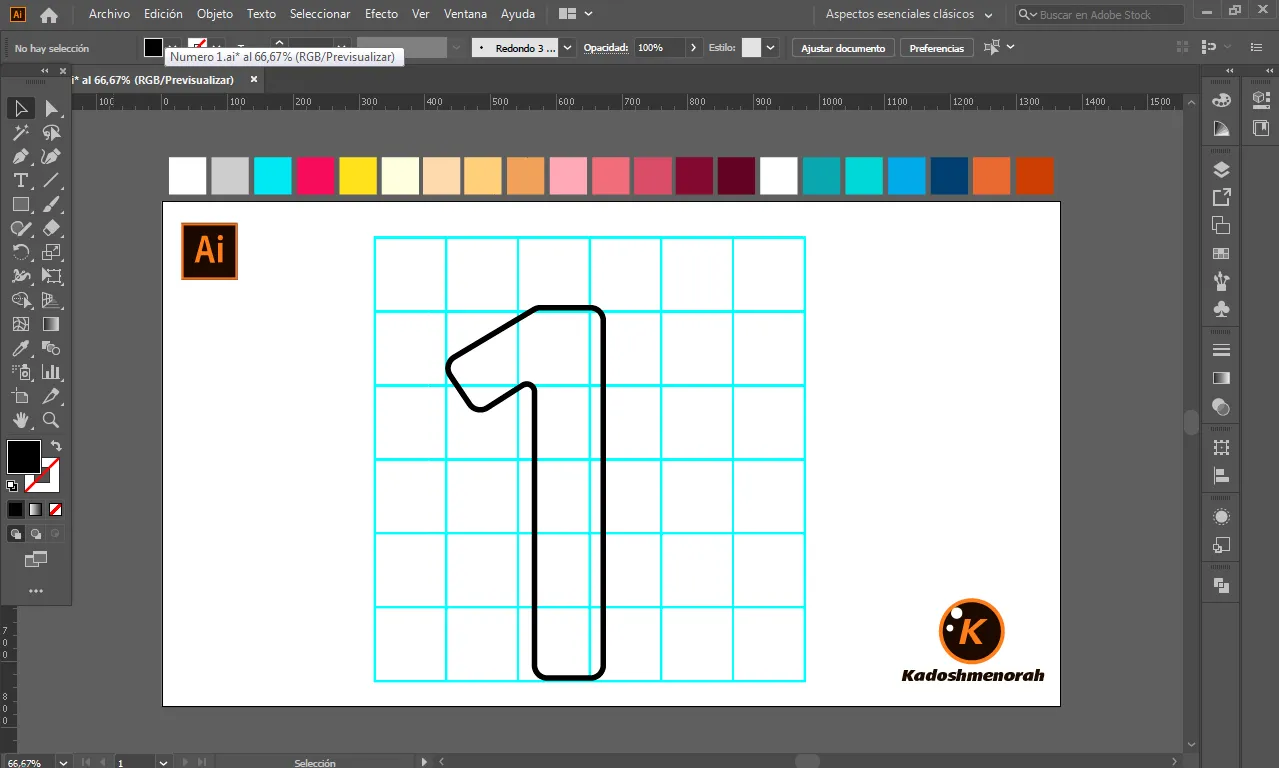Open the Archivo menu
This screenshot has height=768, width=1279.
pos(109,14)
